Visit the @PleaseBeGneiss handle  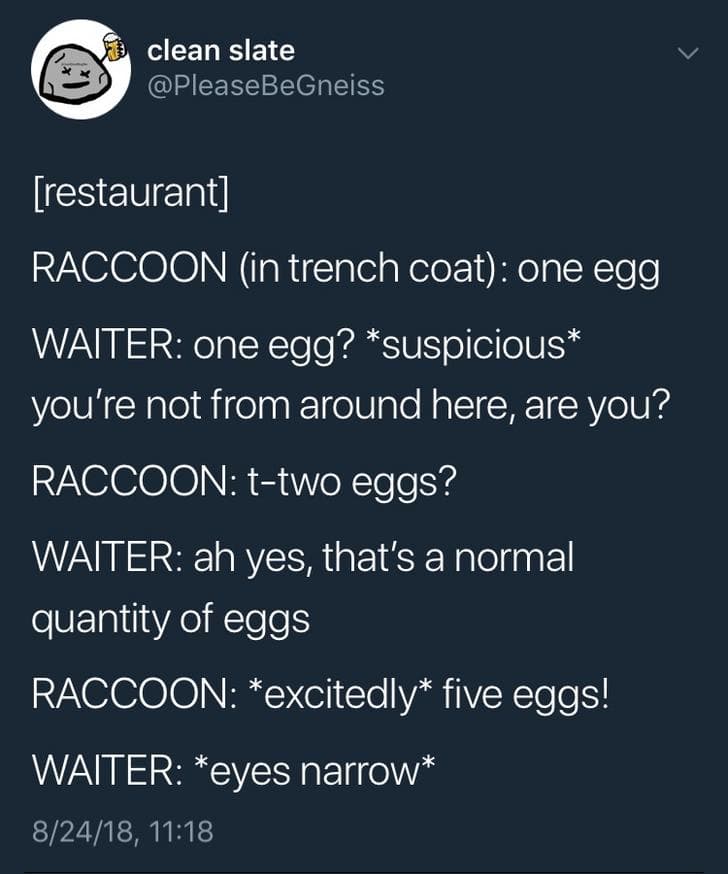tap(266, 86)
